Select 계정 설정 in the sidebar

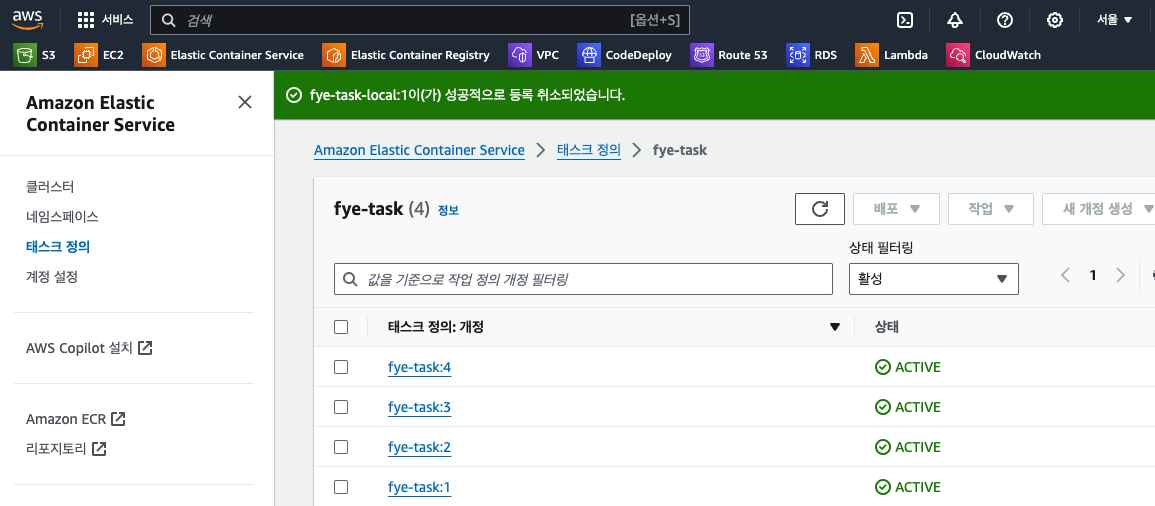click(x=52, y=277)
